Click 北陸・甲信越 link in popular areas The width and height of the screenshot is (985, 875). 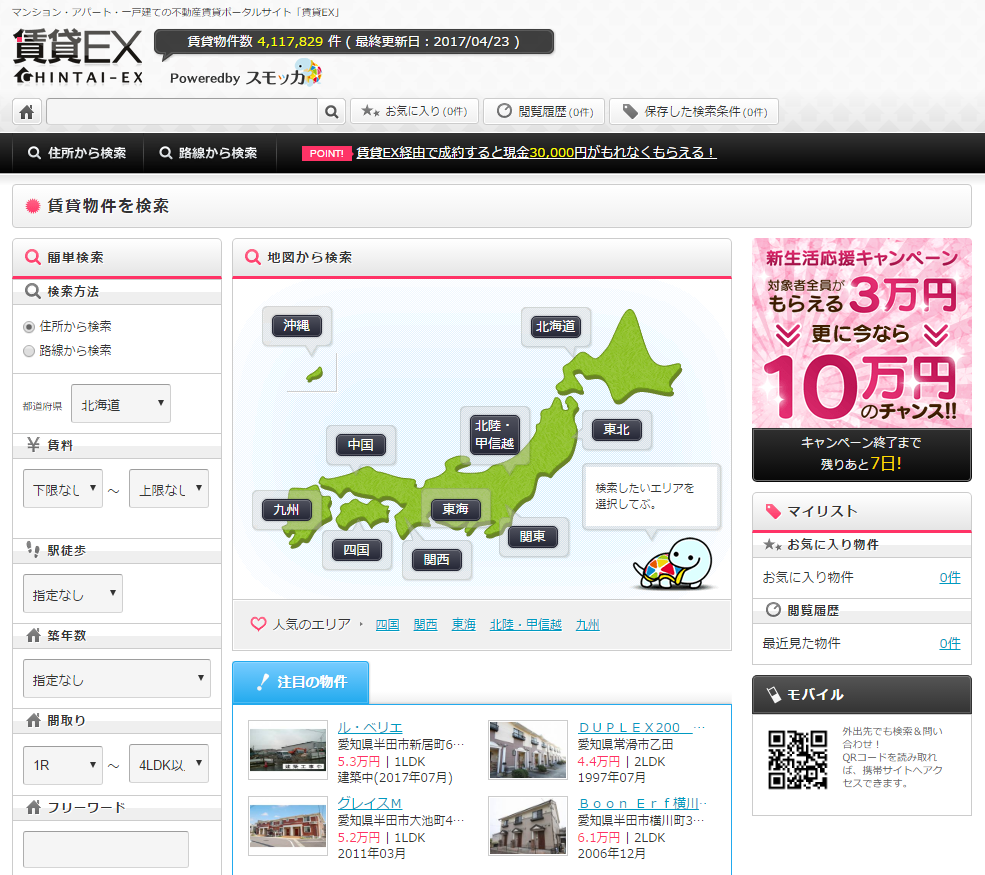click(526, 624)
